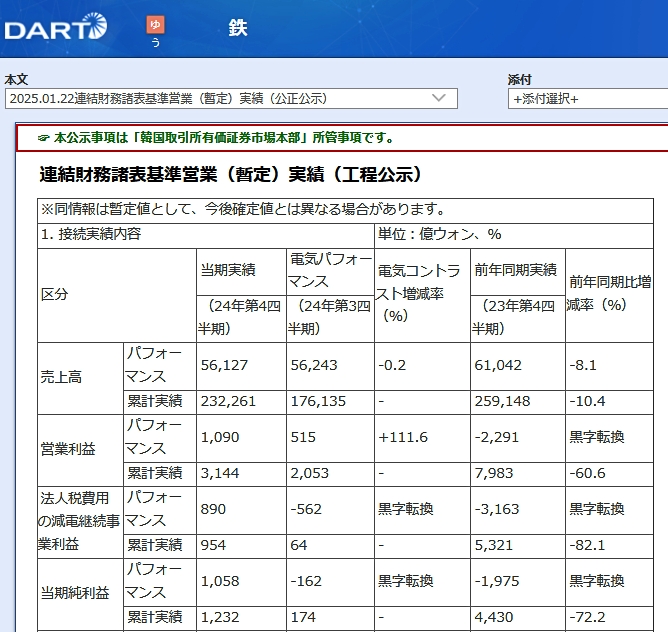Click the orange ゆ market badge icon

coord(155,25)
